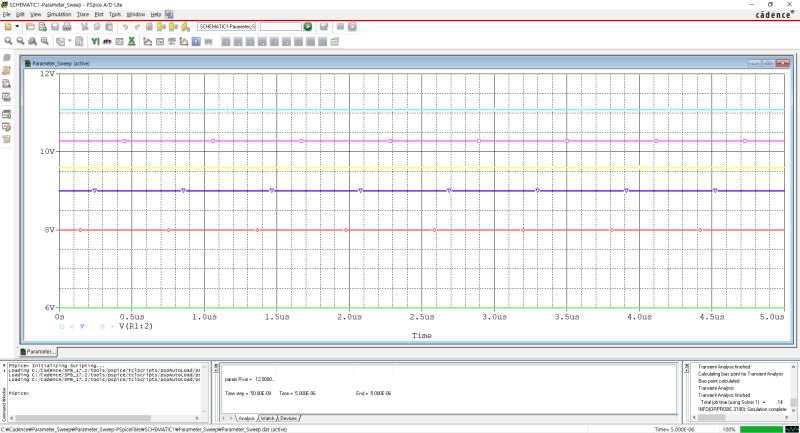Click the Zoom In magnifier icon

pyautogui.click(x=8, y=41)
